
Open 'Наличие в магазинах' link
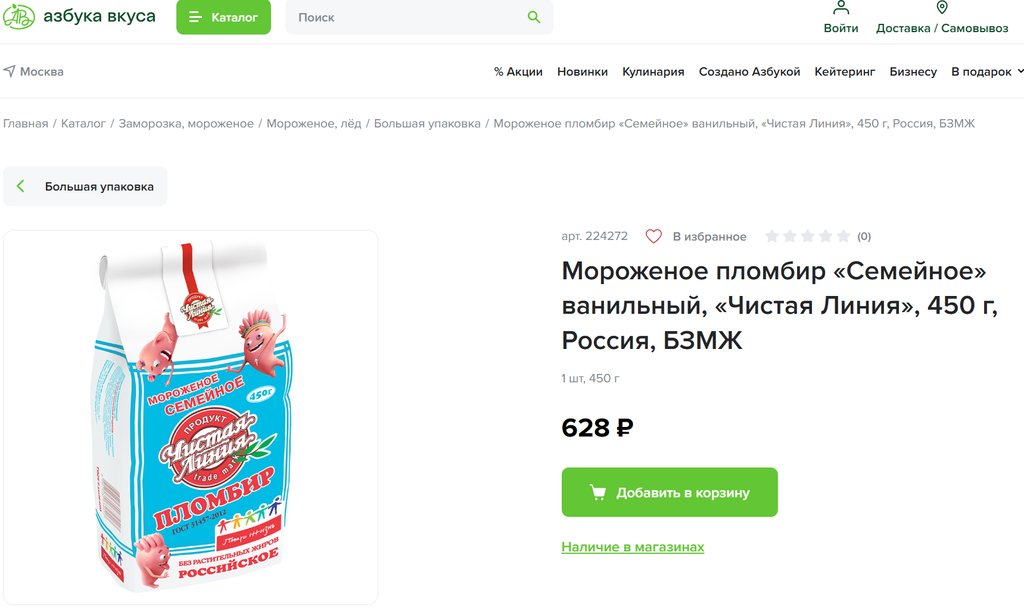pos(632,547)
